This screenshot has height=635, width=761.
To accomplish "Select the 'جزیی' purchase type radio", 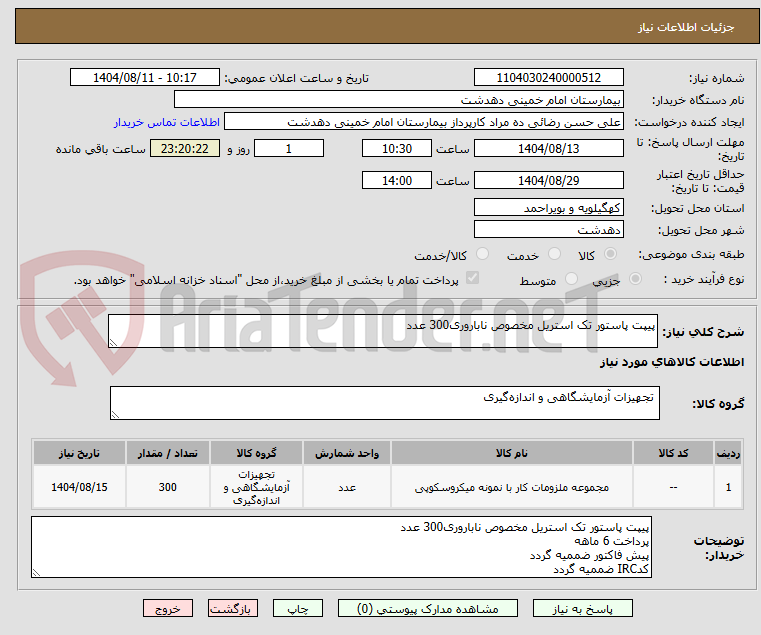I will pyautogui.click(x=635, y=279).
